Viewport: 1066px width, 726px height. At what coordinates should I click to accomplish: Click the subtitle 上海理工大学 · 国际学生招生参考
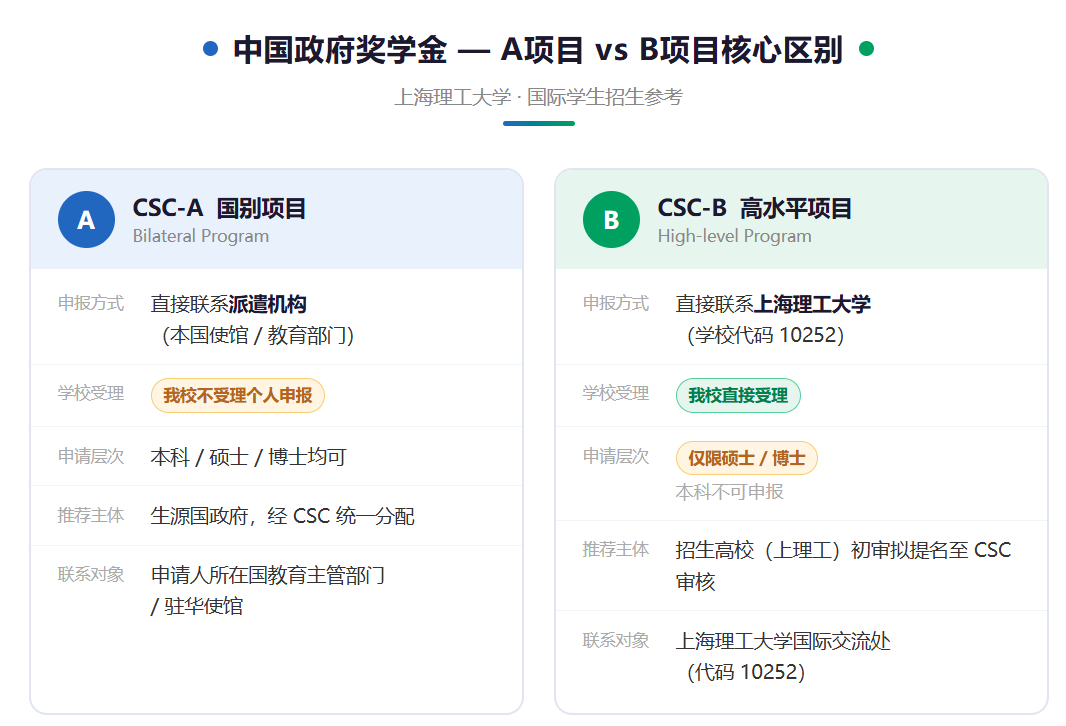coord(538,97)
